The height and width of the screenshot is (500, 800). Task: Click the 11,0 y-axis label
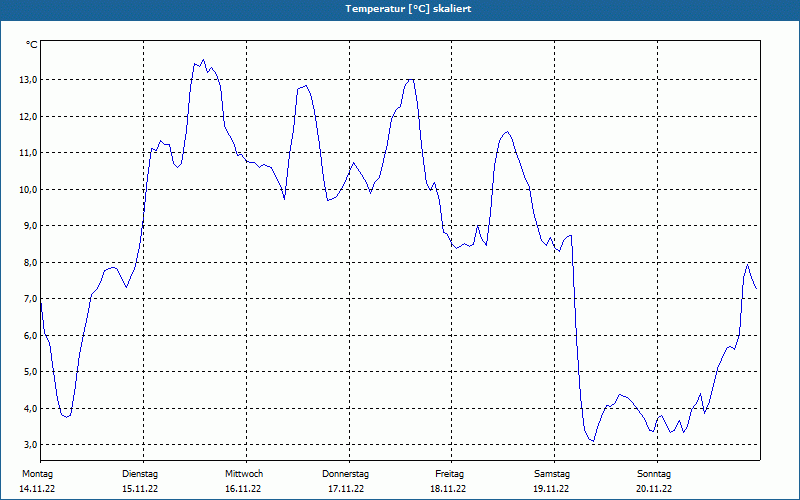point(29,153)
